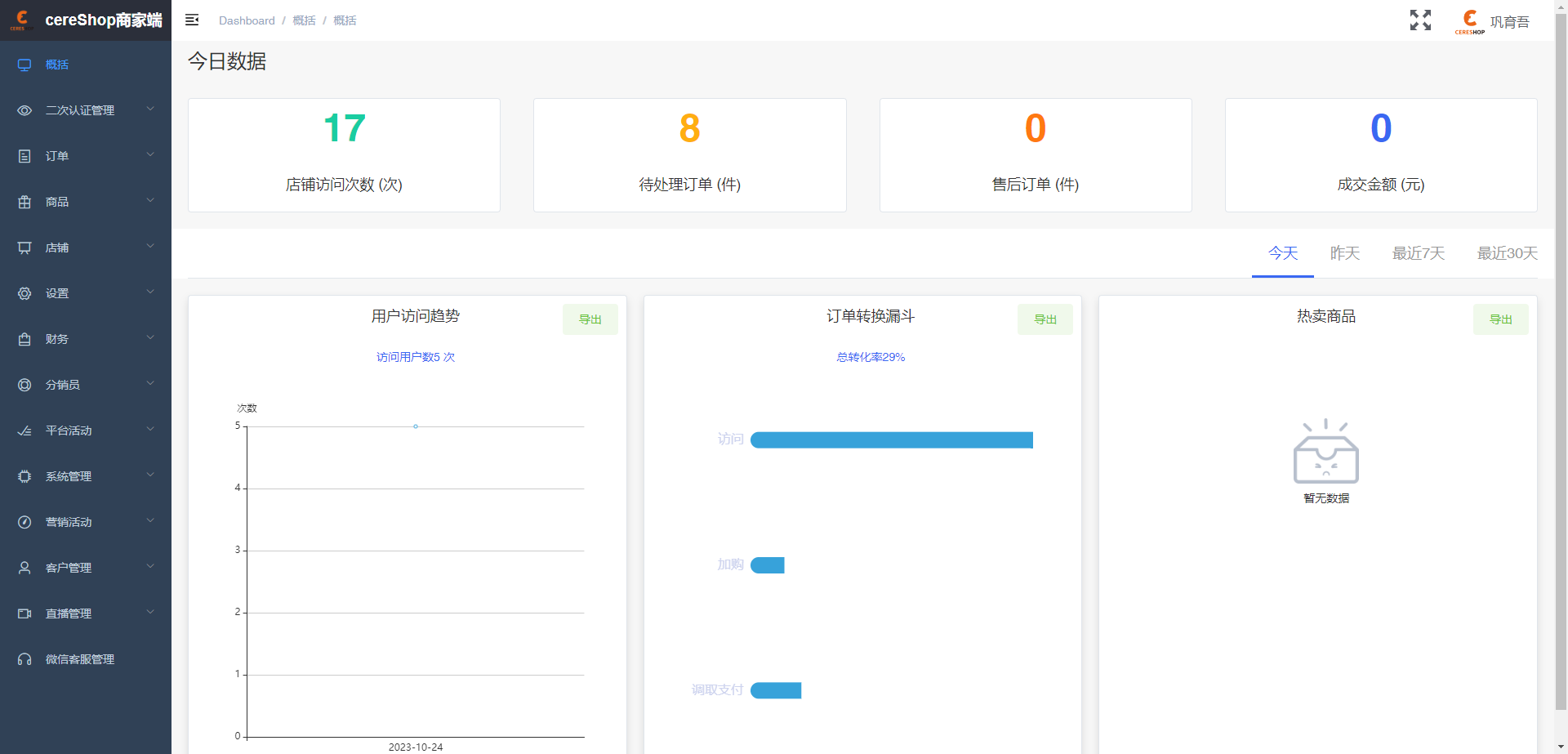Click the 概括 monitor icon in the sidebar
Screen dimensions: 1568x754
(x=24, y=65)
